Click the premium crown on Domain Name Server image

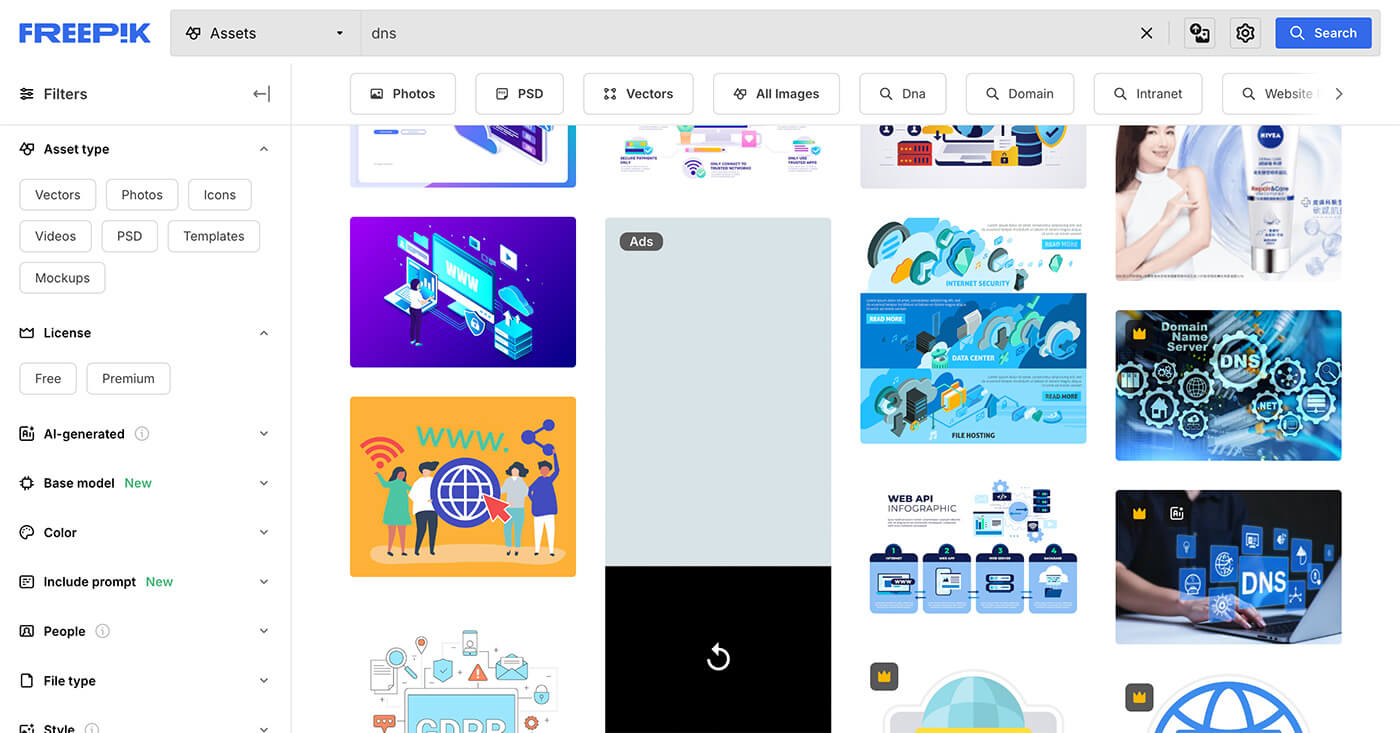pos(1138,332)
